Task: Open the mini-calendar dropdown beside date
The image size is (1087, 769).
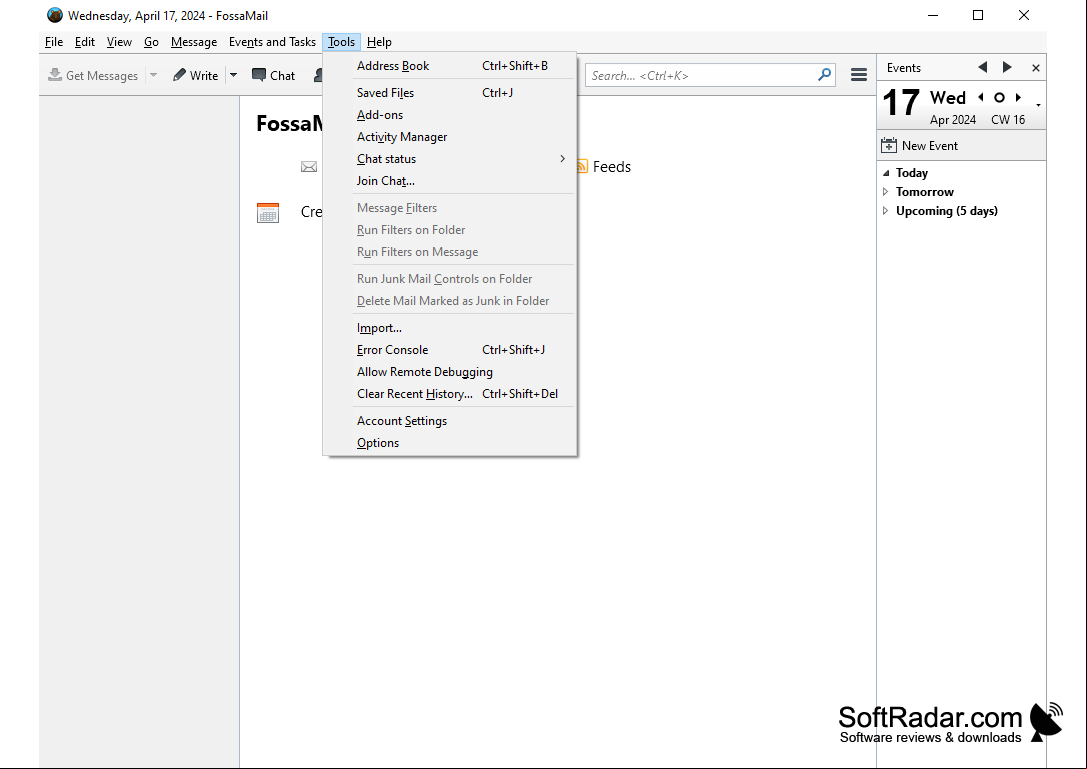Action: click(x=1038, y=105)
